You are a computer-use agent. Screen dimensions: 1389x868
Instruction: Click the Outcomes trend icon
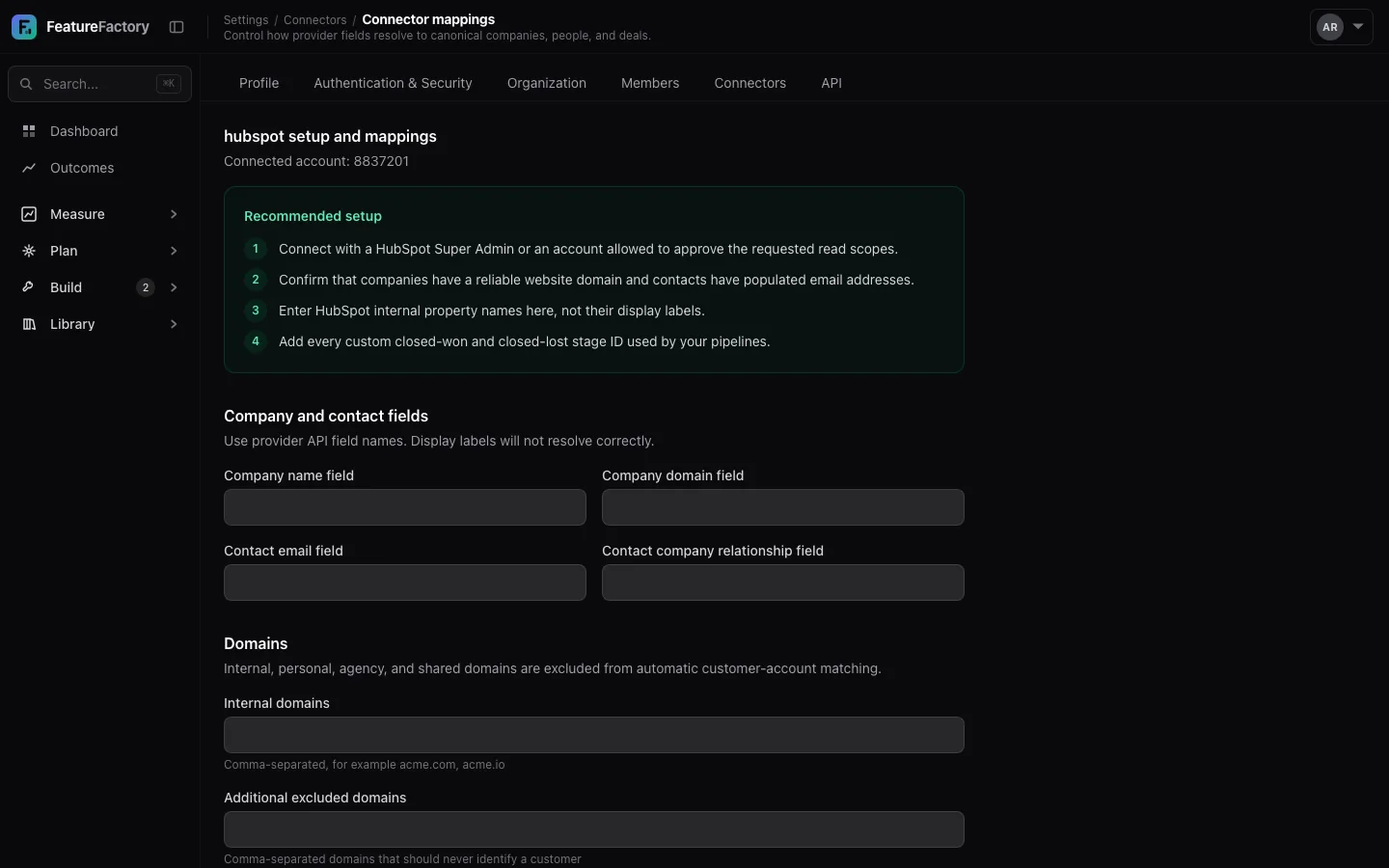pyautogui.click(x=29, y=168)
